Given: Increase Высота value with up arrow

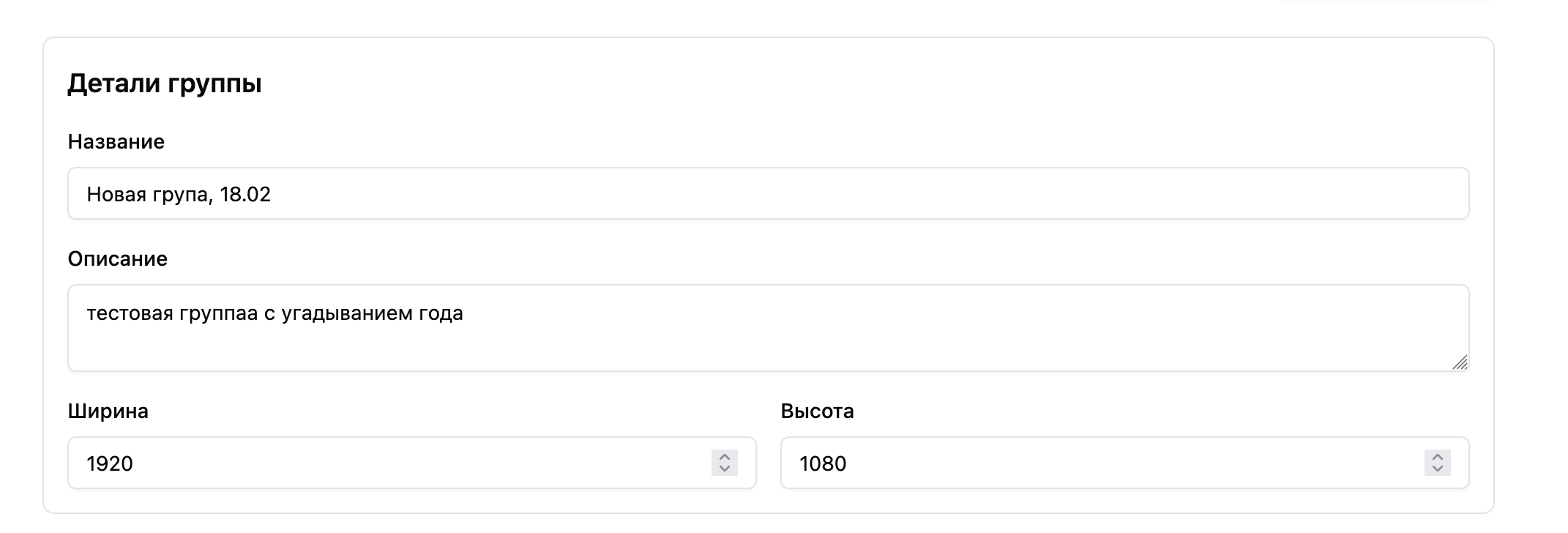Looking at the screenshot, I should point(1437,457).
